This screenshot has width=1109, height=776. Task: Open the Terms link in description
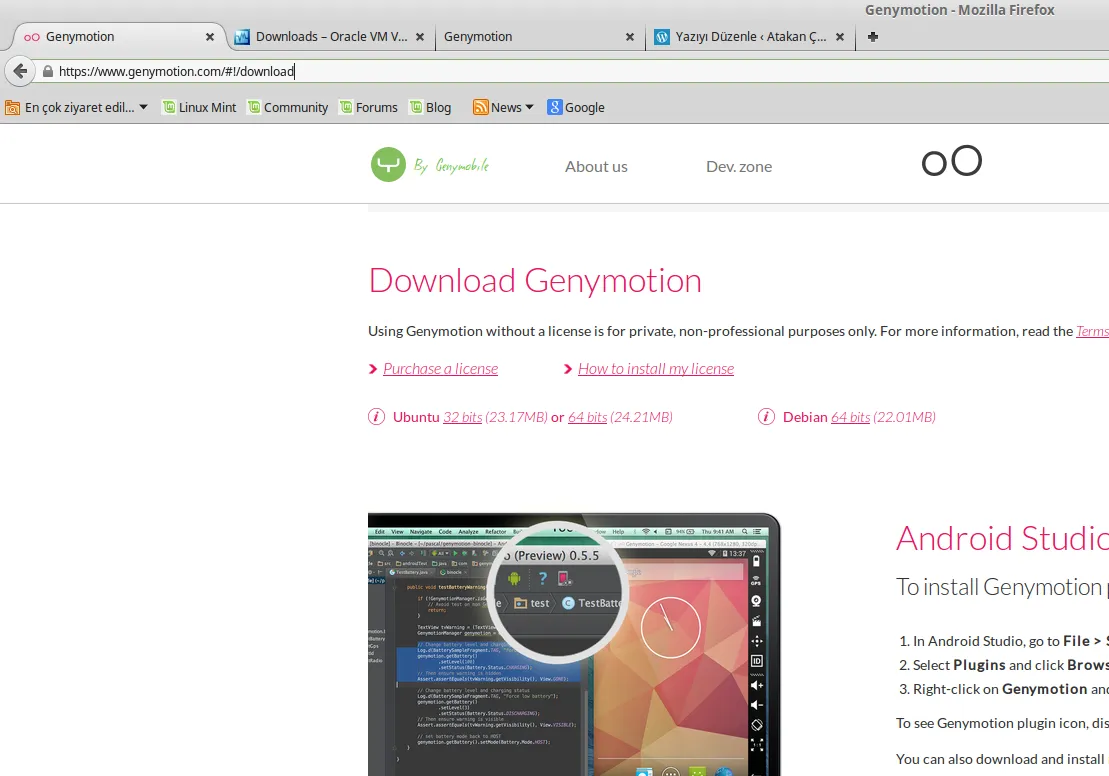tap(1092, 331)
